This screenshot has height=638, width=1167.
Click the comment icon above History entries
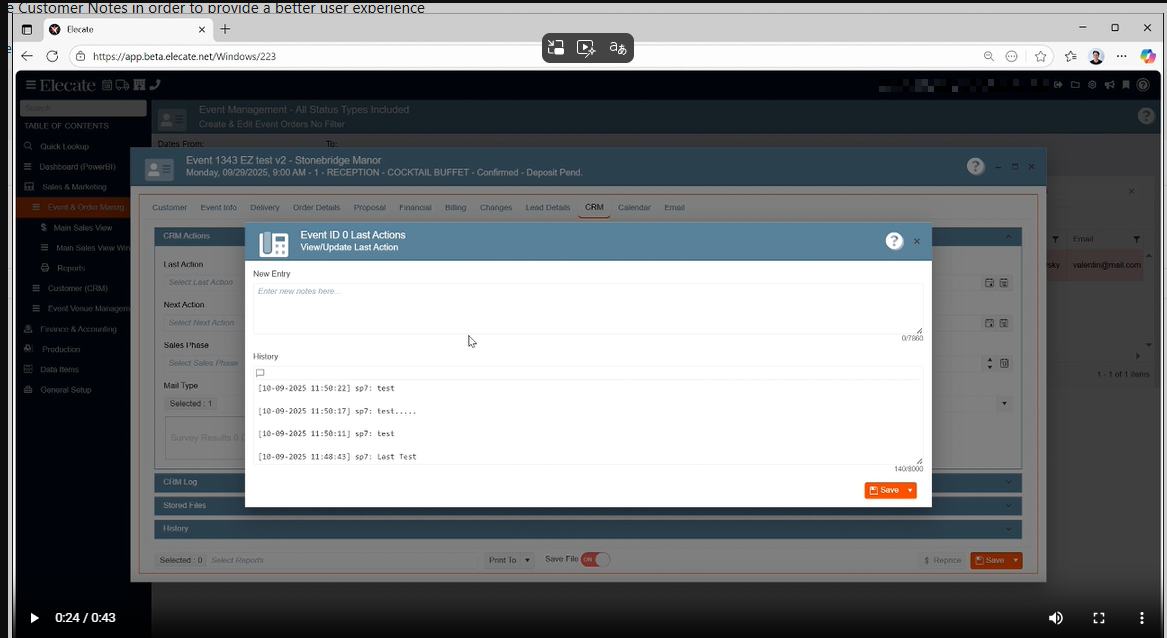[260, 373]
